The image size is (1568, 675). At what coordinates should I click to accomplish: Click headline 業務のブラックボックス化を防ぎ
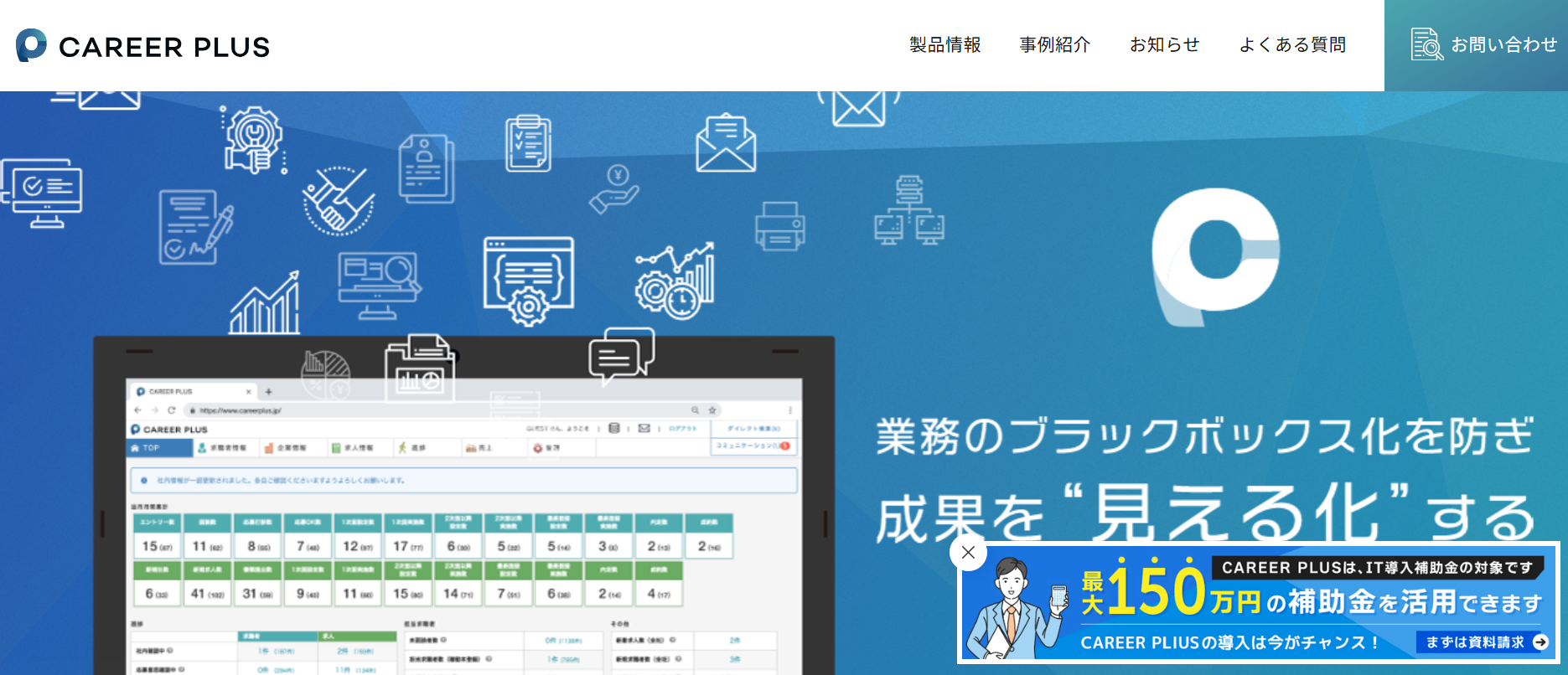coord(1205,436)
